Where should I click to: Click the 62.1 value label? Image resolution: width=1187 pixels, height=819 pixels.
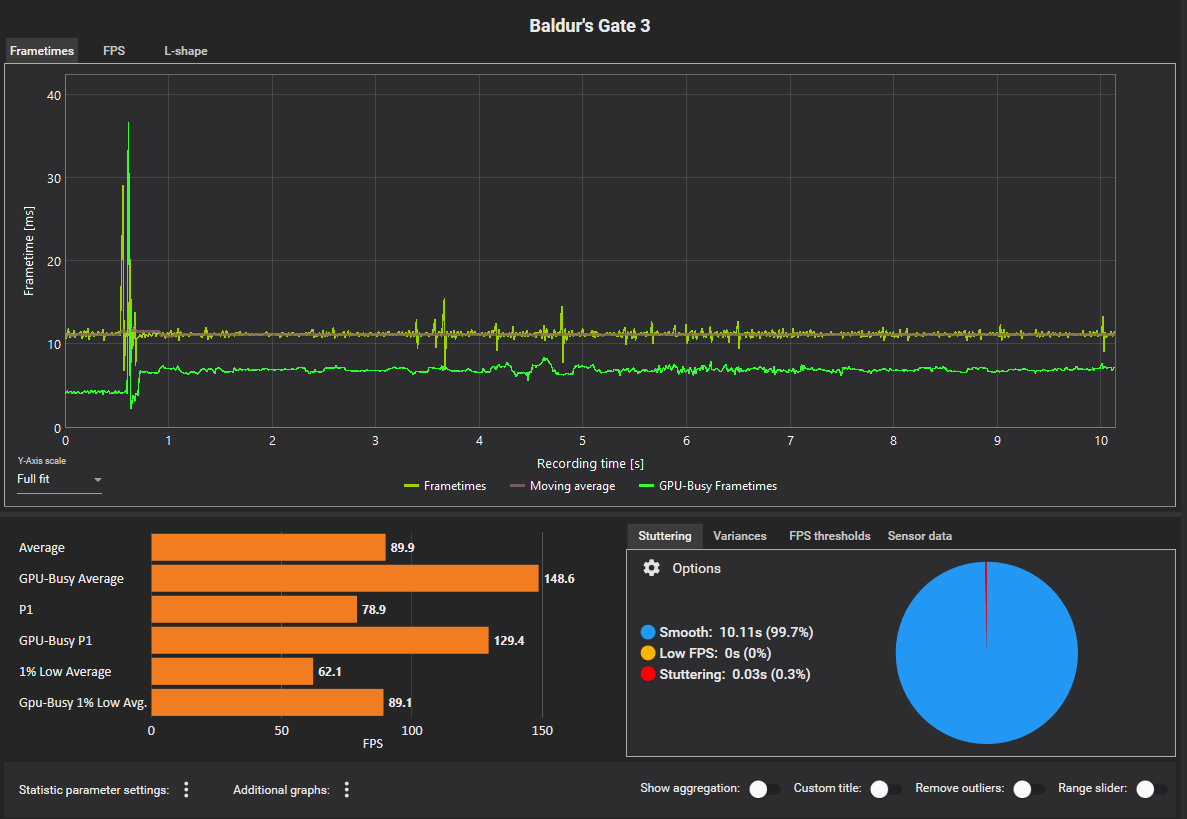click(x=329, y=671)
